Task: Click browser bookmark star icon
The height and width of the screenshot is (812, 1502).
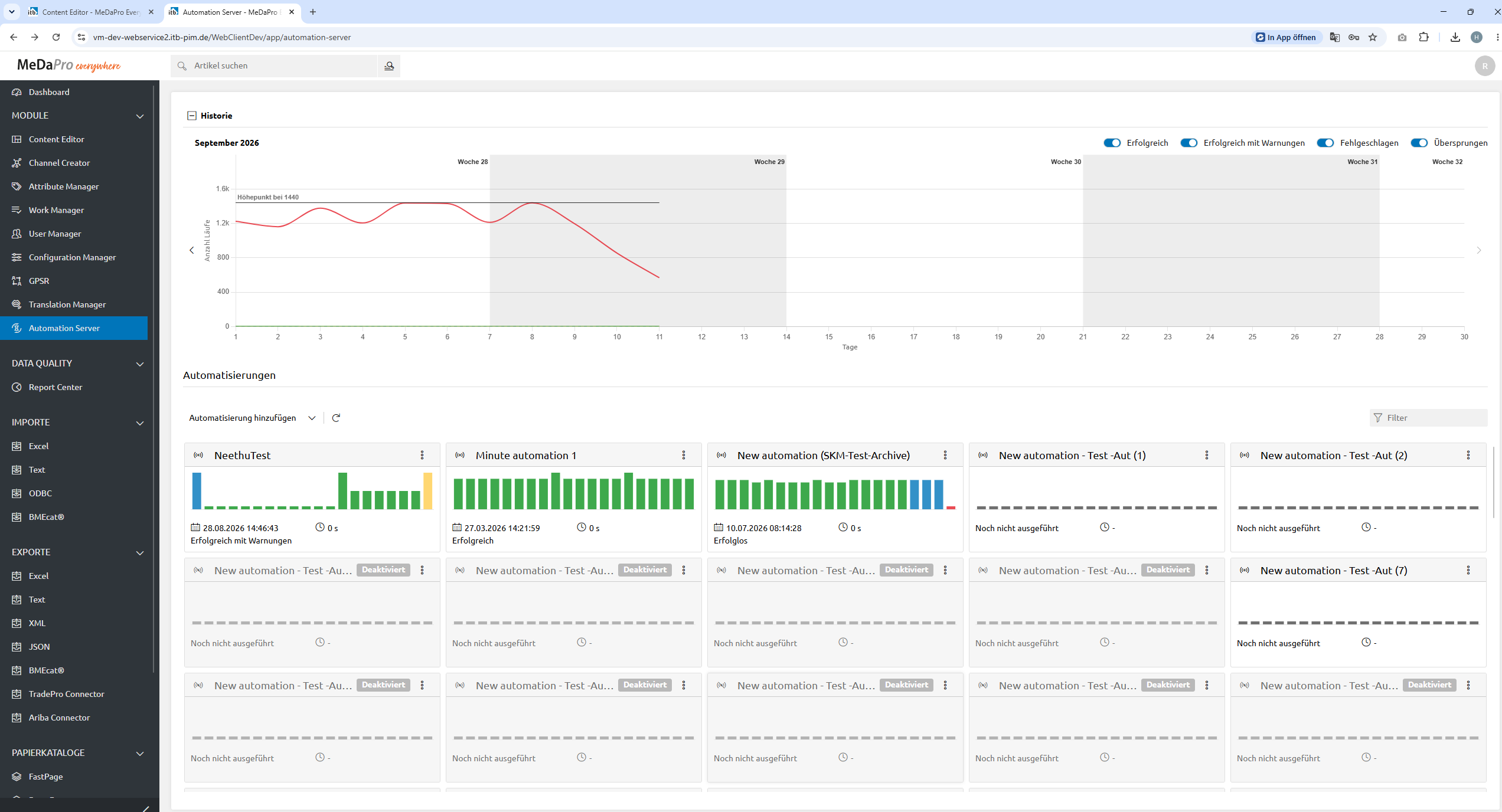Action: (1373, 37)
